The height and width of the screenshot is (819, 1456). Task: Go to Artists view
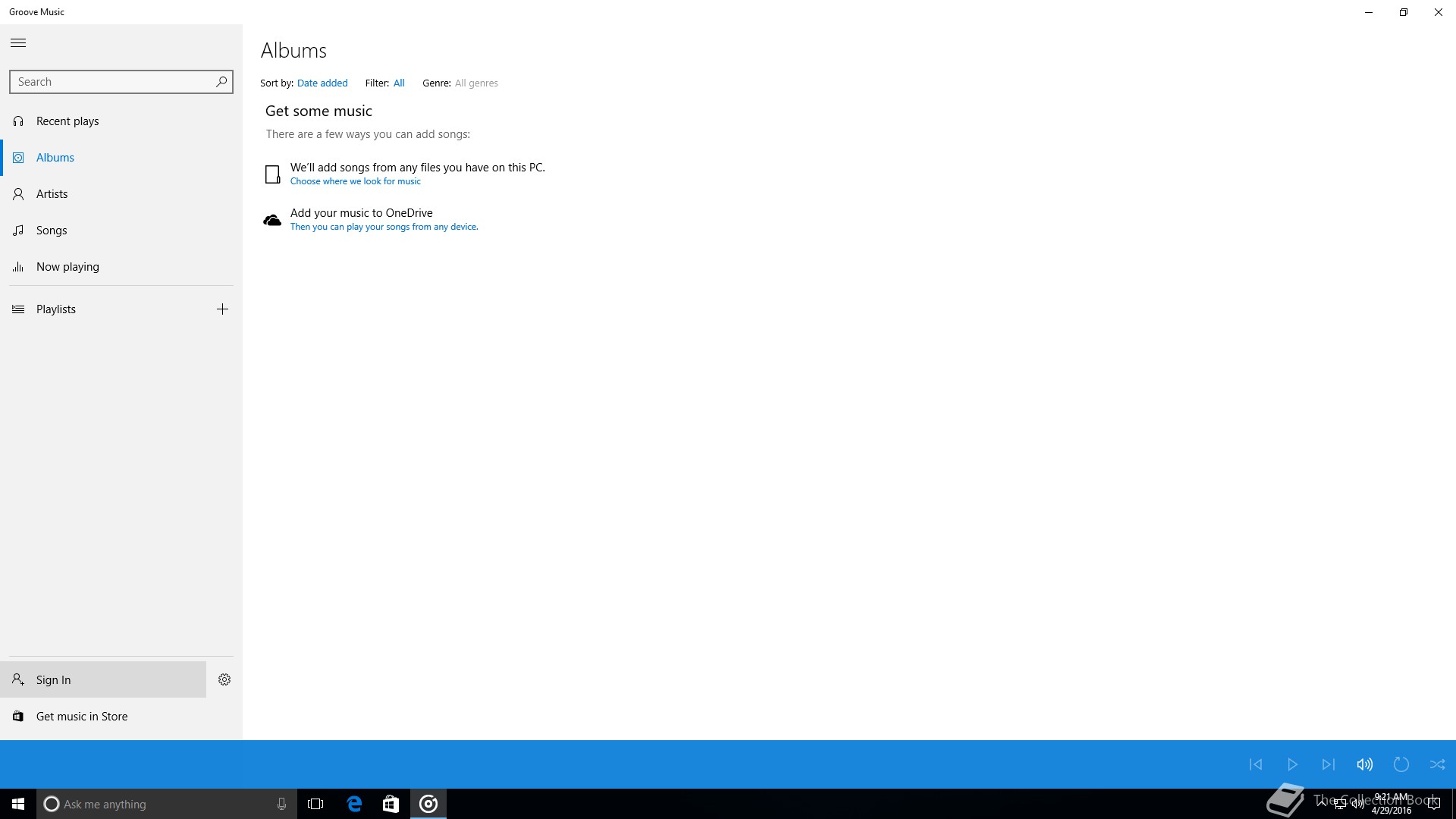pos(121,194)
